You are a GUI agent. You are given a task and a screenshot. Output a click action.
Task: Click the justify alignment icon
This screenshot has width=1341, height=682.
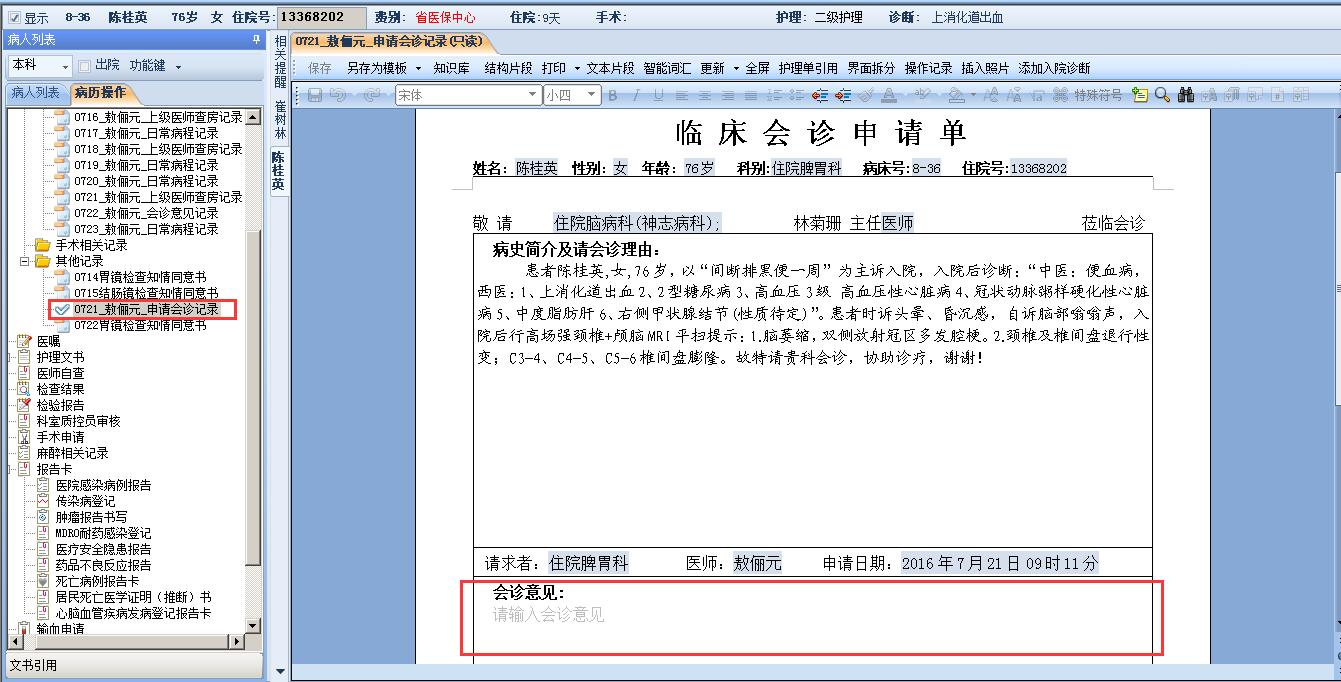(x=751, y=95)
